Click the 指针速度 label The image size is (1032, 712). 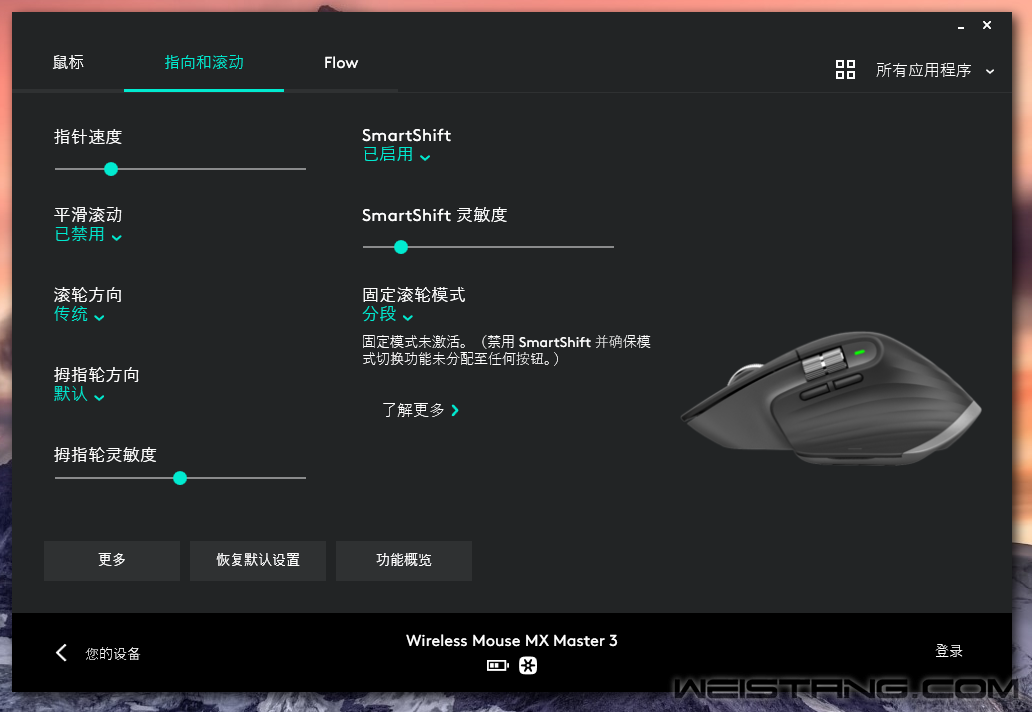point(88,137)
